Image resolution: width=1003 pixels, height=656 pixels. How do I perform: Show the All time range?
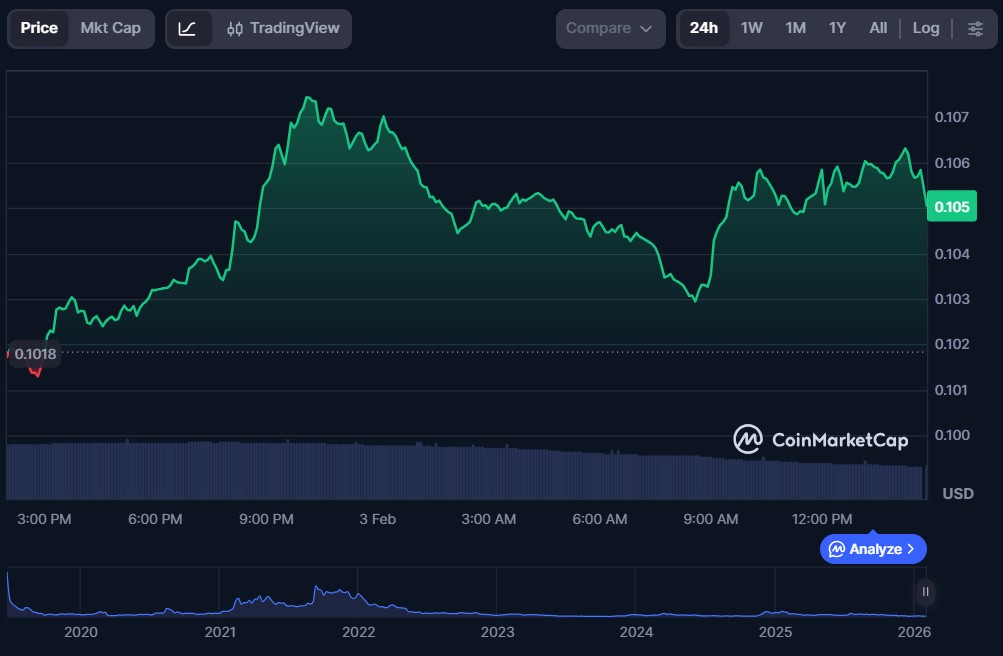[878, 28]
